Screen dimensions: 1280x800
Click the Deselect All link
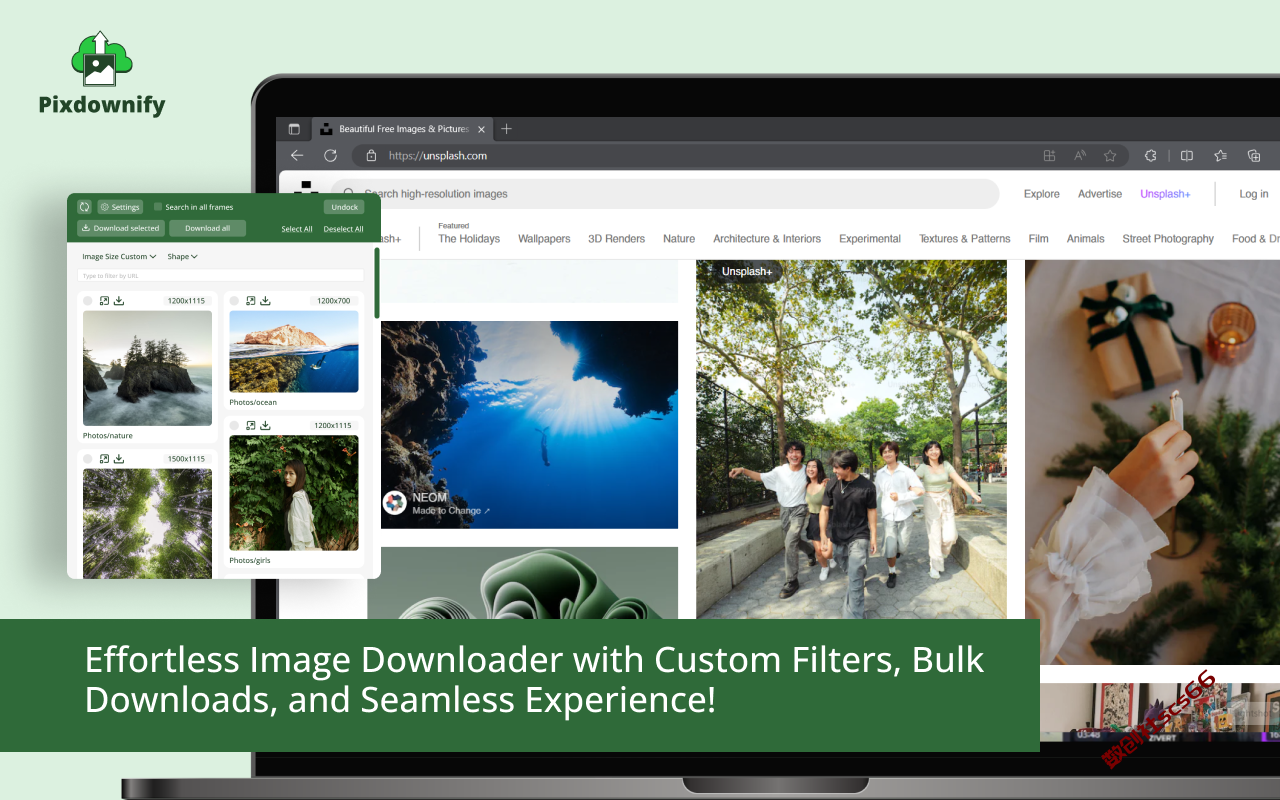tap(344, 229)
